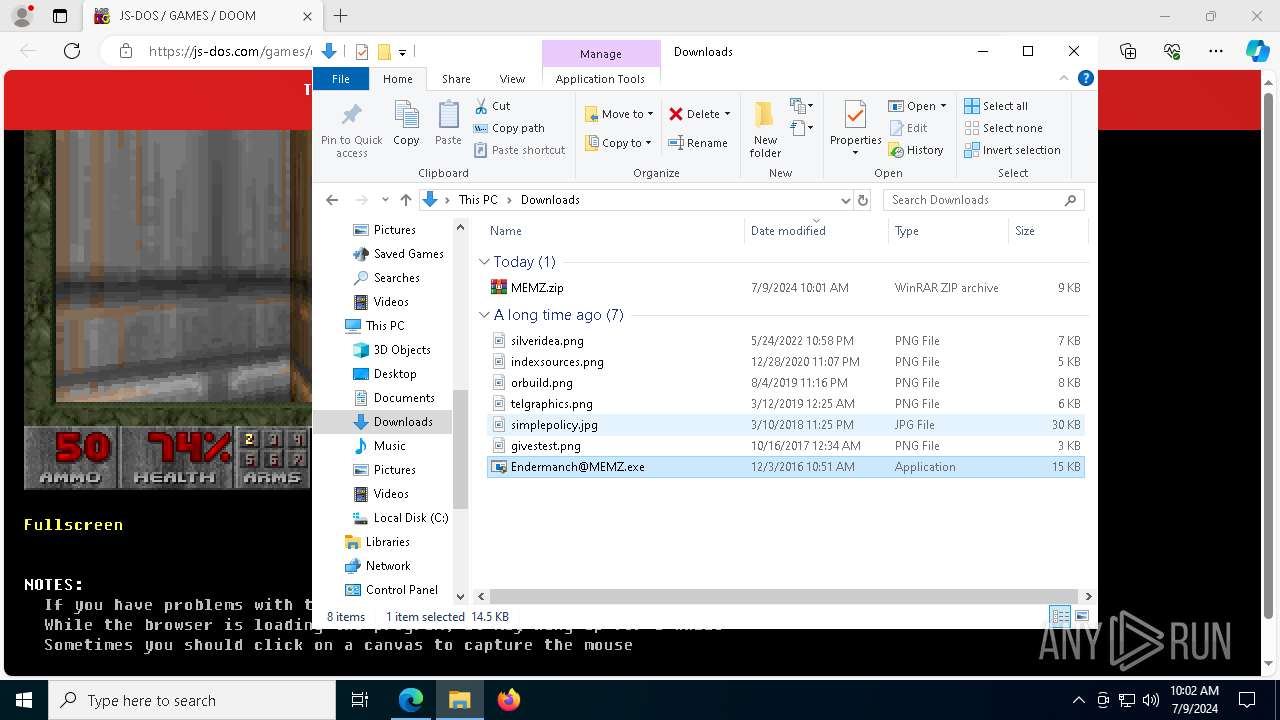Go back with Explorer back arrow
Screen dimensions: 1280x720
(x=333, y=200)
